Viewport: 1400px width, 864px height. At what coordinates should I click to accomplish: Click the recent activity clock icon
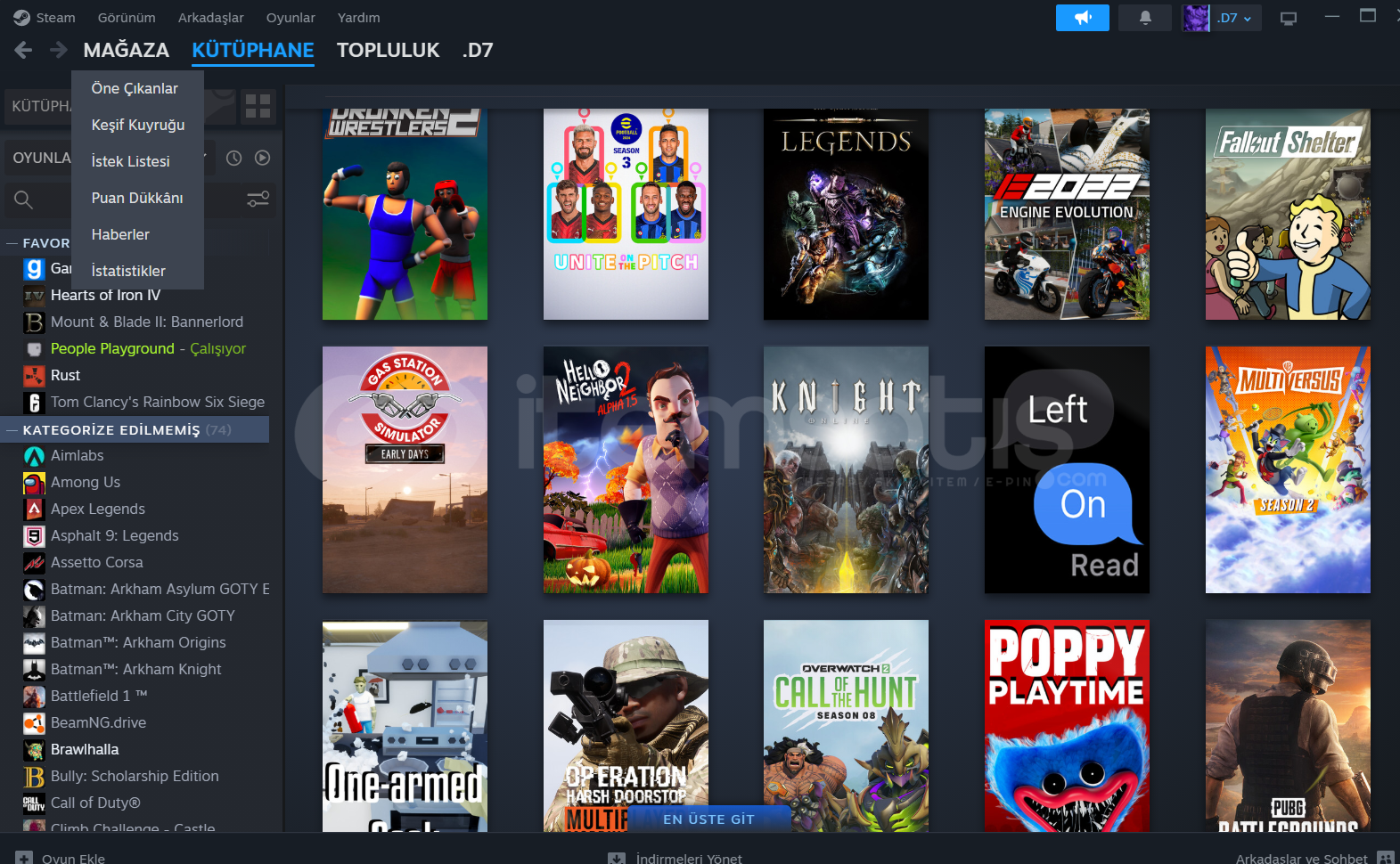click(x=233, y=158)
